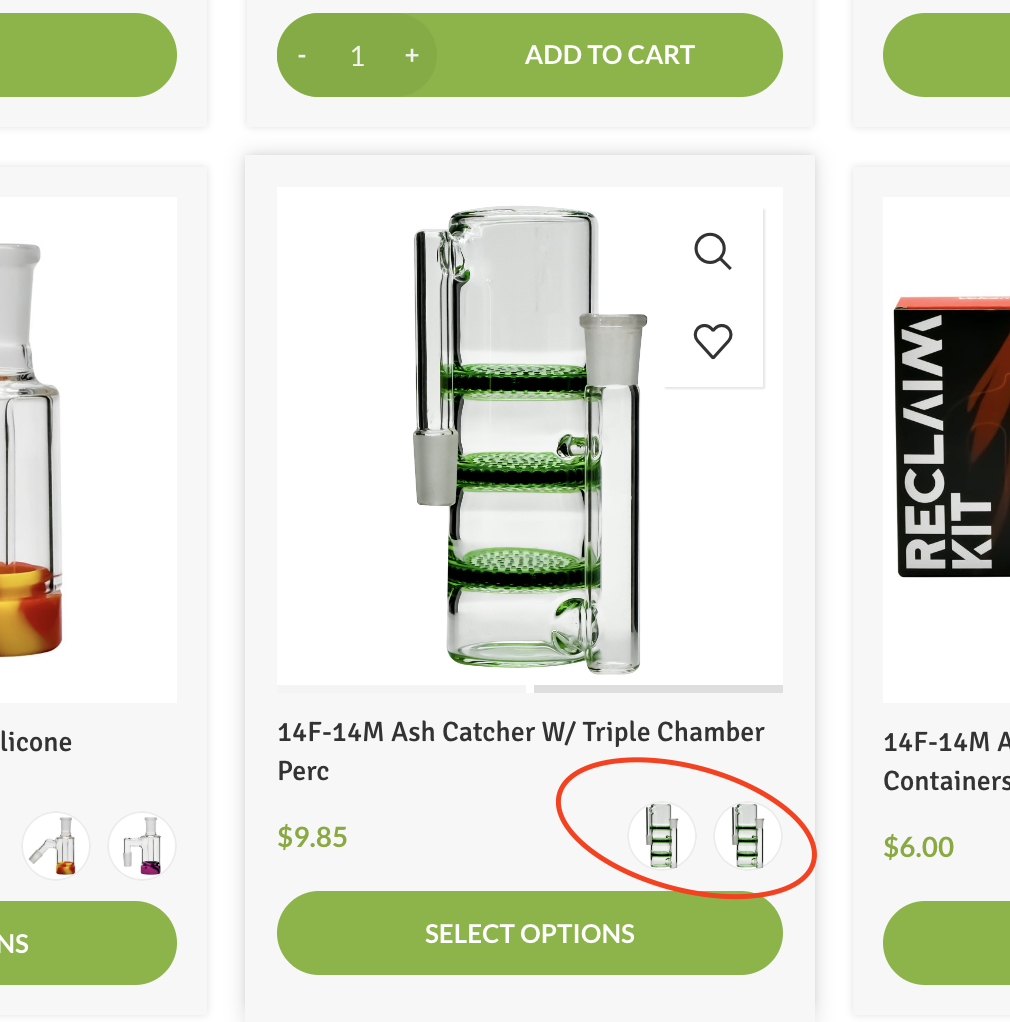Click the green button under the $6.00 product
Screen dimensions: 1010x1022
click(x=946, y=943)
